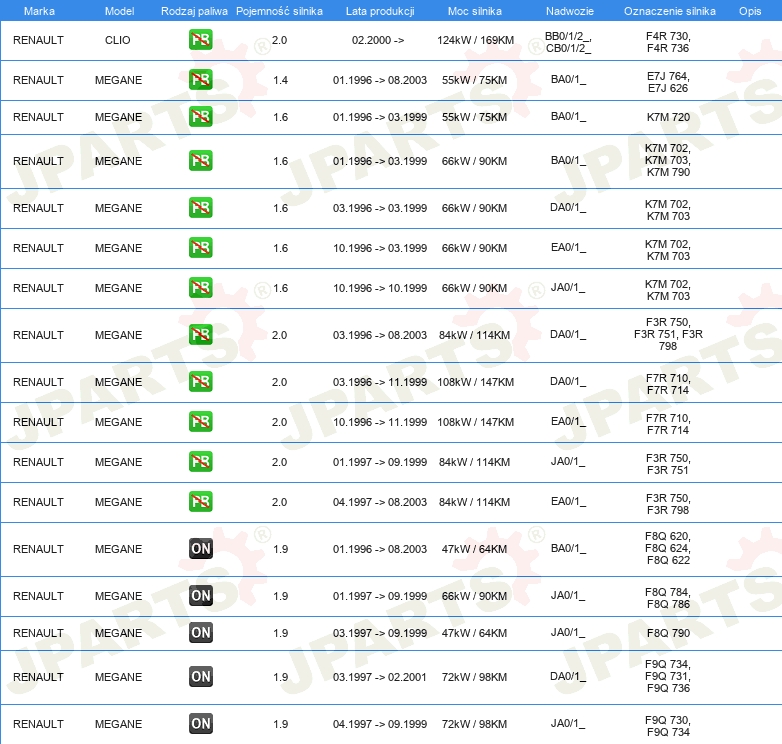The width and height of the screenshot is (782, 744).
Task: Click the Moc silnika column header
Action: pyautogui.click(x=475, y=11)
